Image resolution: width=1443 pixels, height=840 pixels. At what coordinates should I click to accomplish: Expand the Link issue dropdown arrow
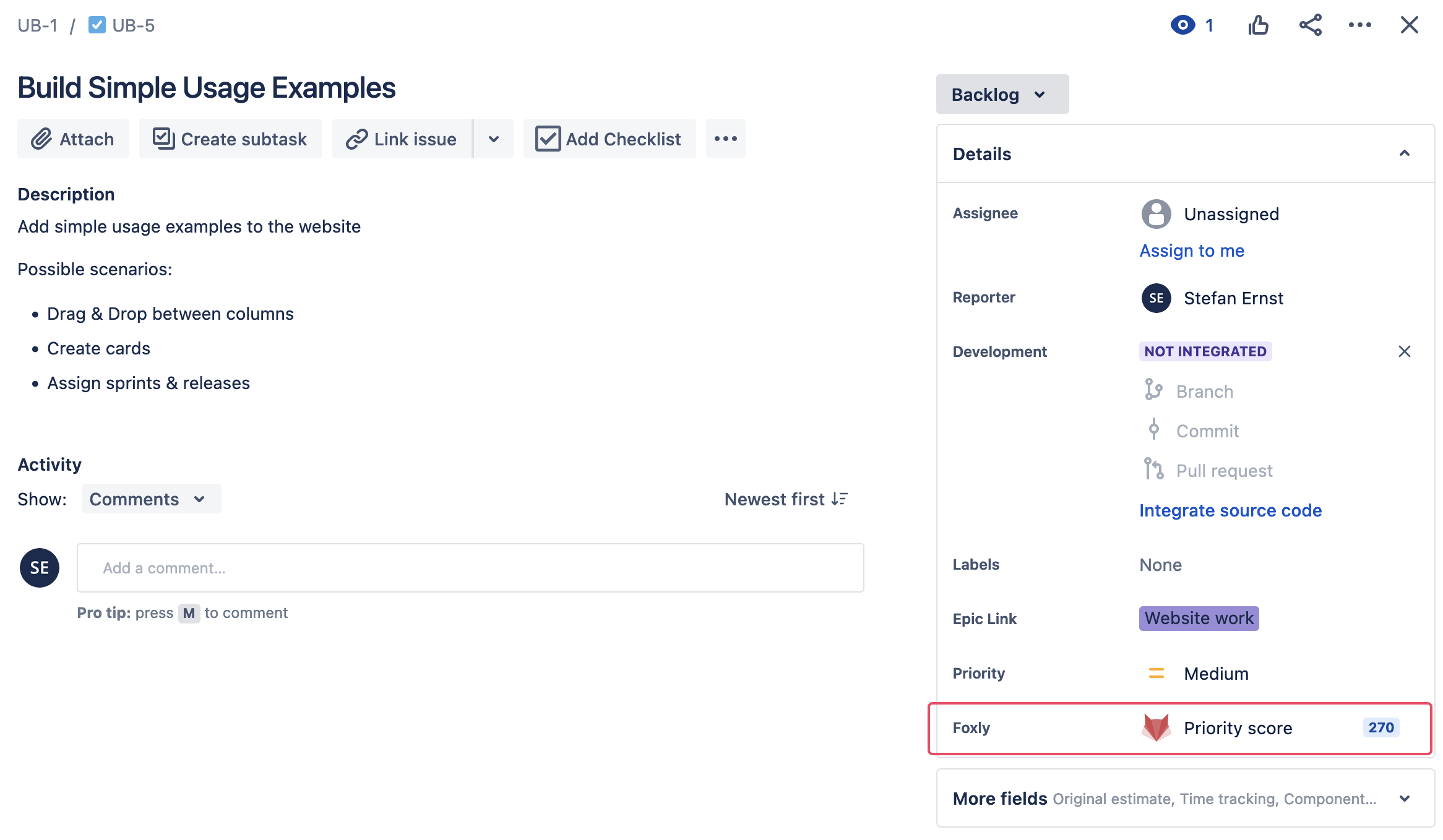coord(493,139)
